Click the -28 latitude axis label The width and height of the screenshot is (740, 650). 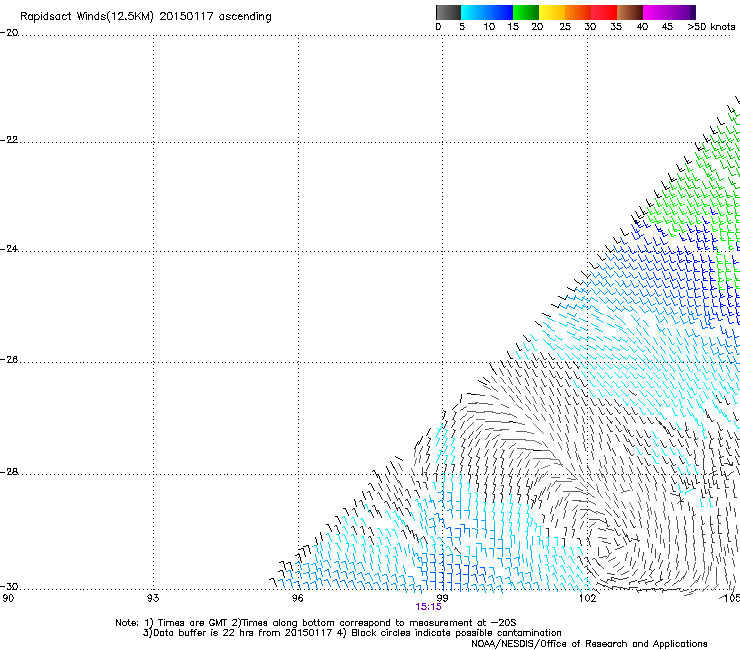click(x=9, y=472)
